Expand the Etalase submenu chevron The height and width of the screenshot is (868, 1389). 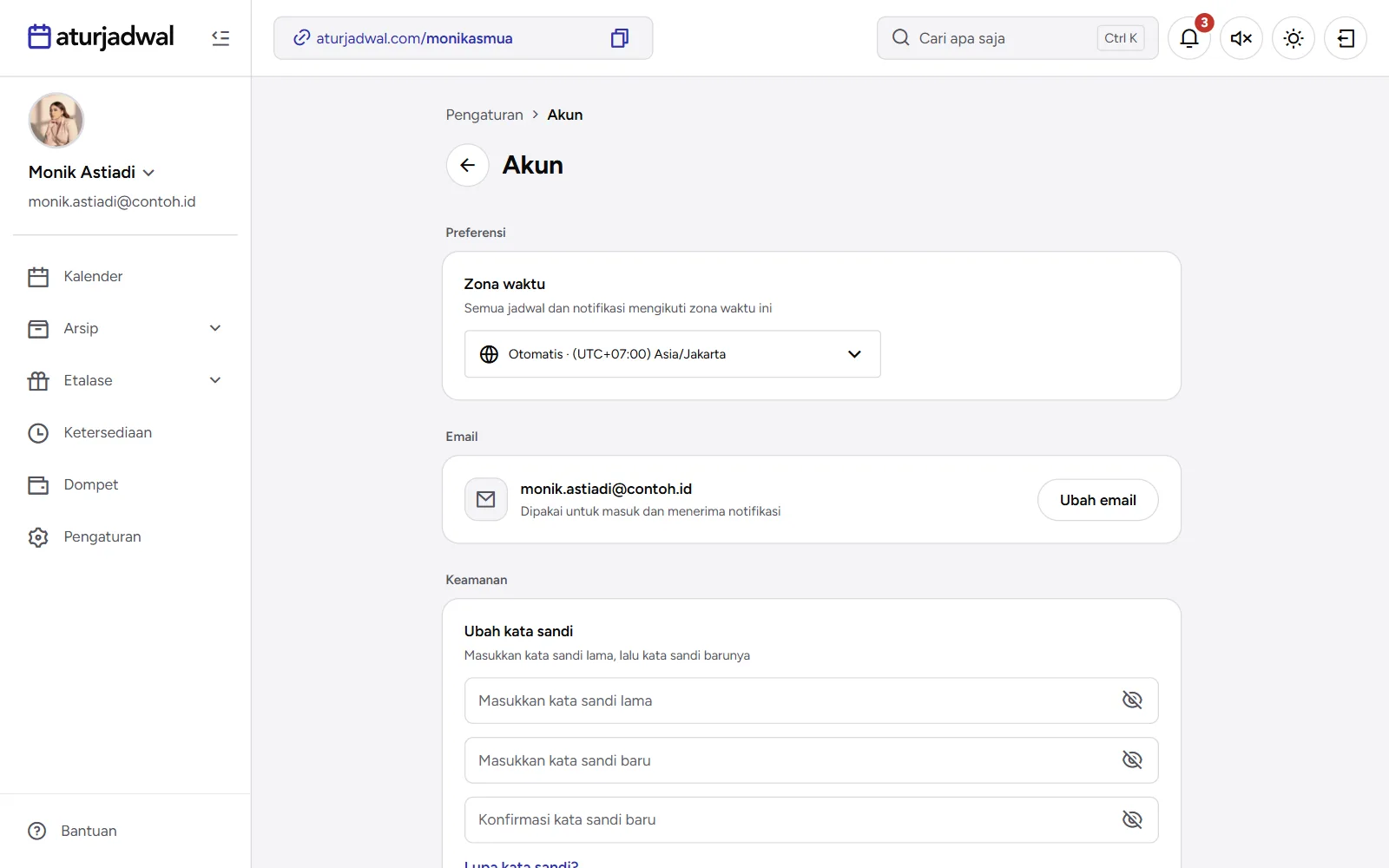[215, 380]
